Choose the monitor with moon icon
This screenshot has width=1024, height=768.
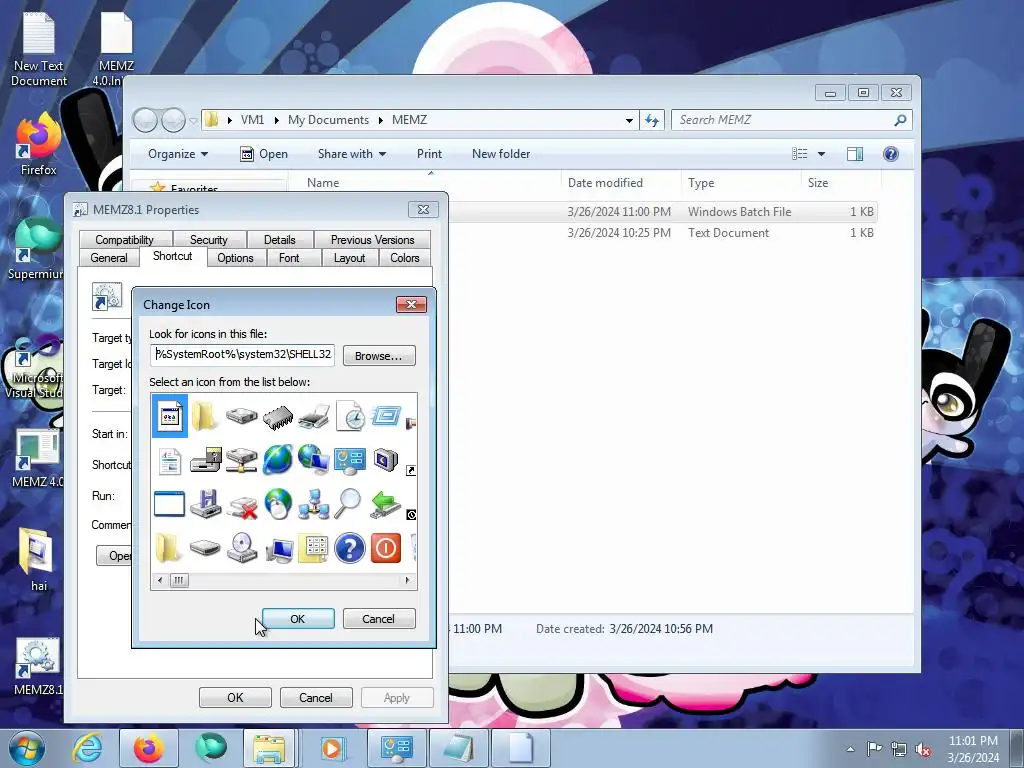[x=386, y=460]
